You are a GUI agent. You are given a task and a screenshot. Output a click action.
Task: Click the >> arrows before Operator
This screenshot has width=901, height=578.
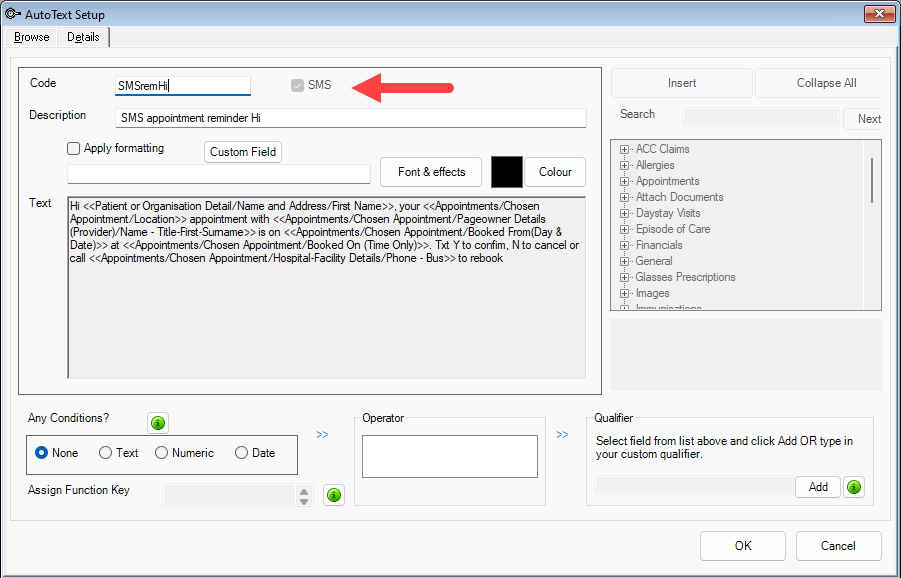(322, 434)
